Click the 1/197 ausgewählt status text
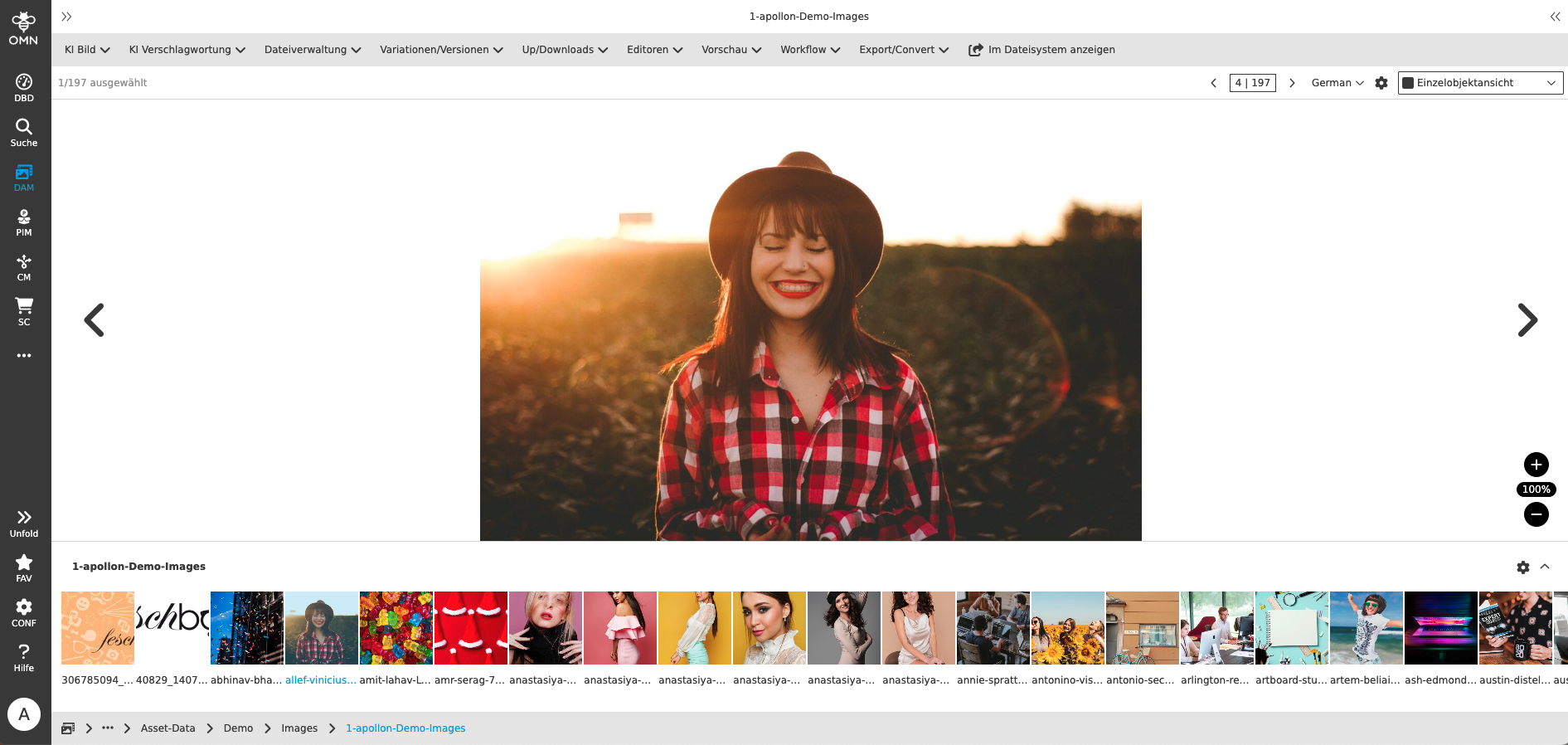Viewport: 1568px width, 745px height. (x=103, y=83)
